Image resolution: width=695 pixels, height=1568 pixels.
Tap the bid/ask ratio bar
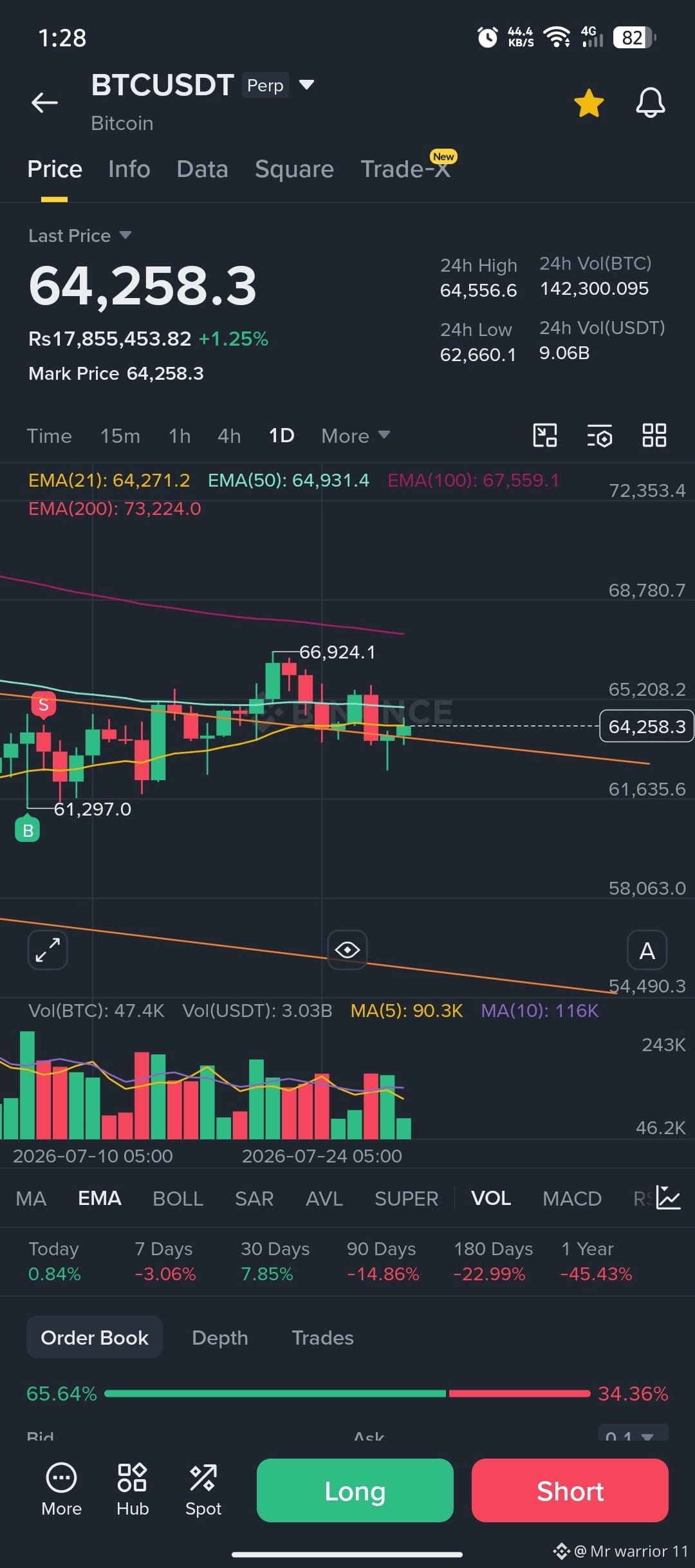(347, 1394)
